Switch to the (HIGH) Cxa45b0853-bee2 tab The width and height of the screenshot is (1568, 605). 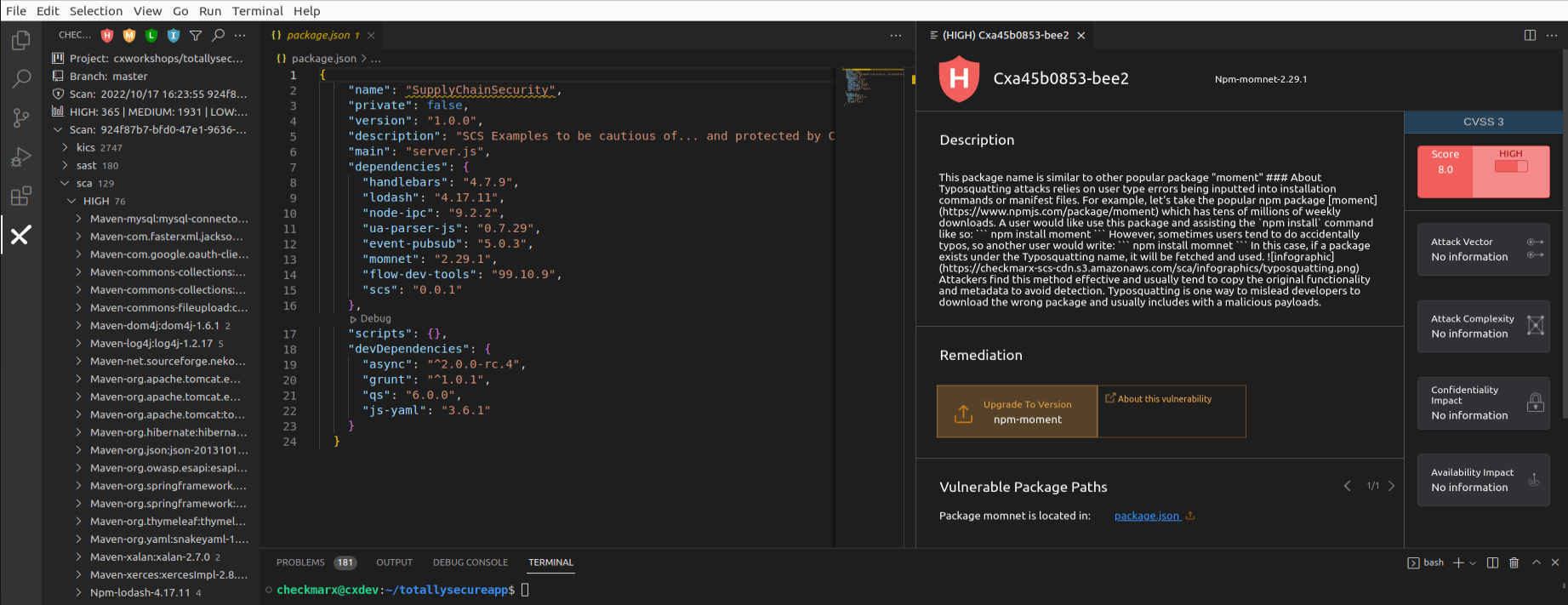(1004, 35)
